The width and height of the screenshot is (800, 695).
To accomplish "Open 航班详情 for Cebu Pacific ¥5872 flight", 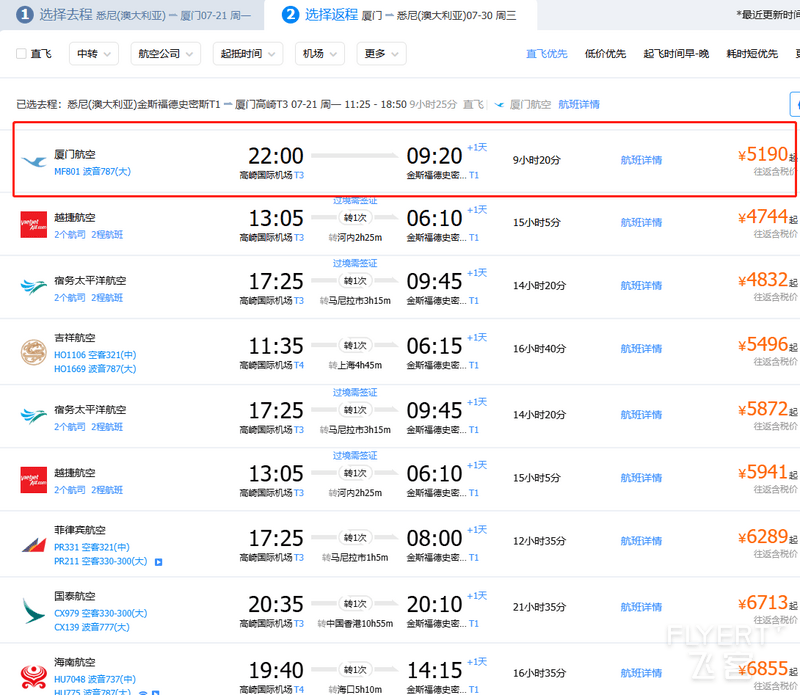I will (x=641, y=415).
